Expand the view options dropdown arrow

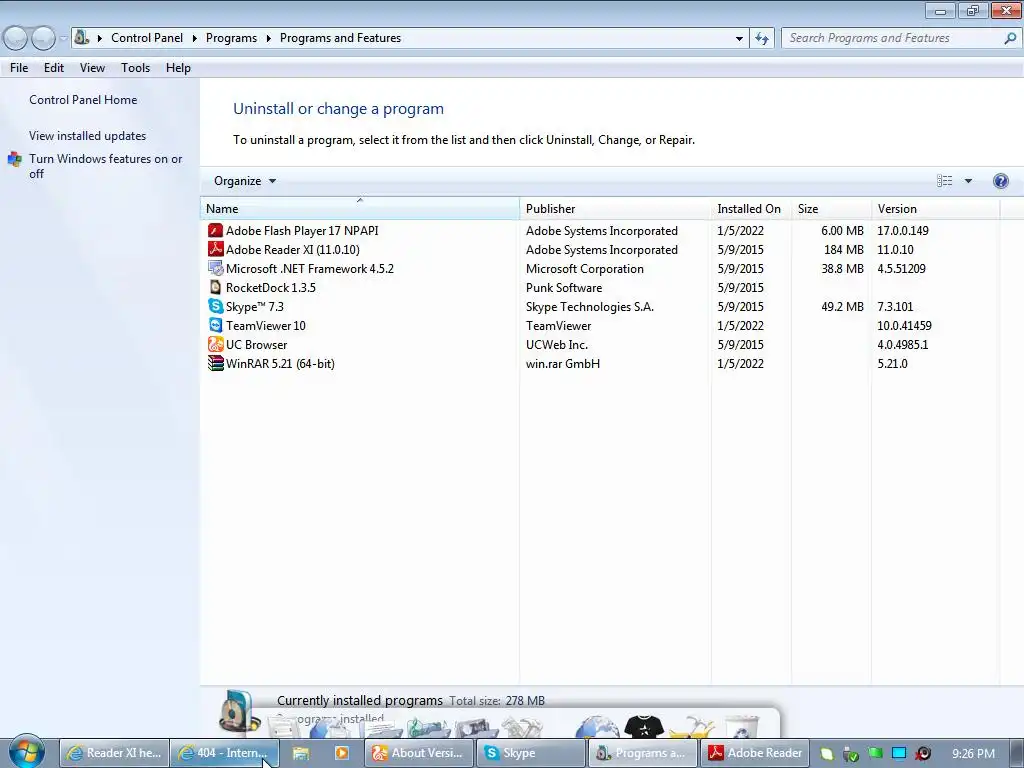968,181
